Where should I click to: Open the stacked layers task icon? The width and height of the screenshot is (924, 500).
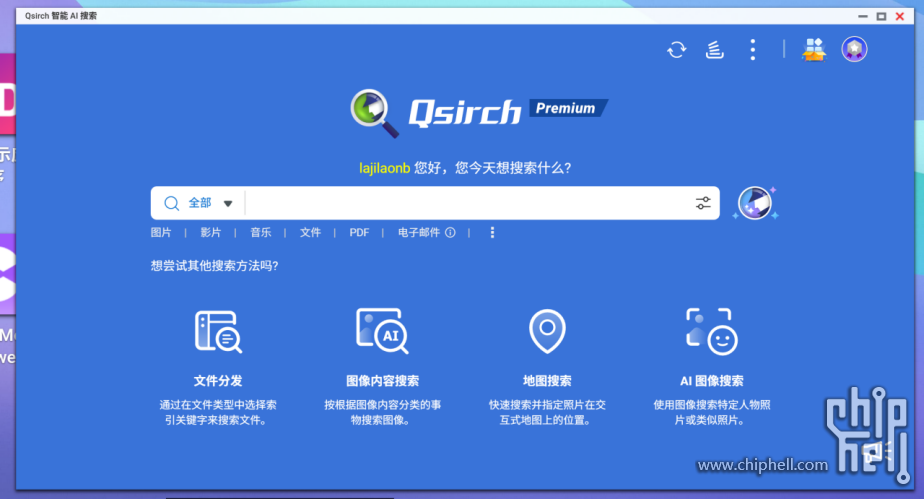pyautogui.click(x=714, y=50)
